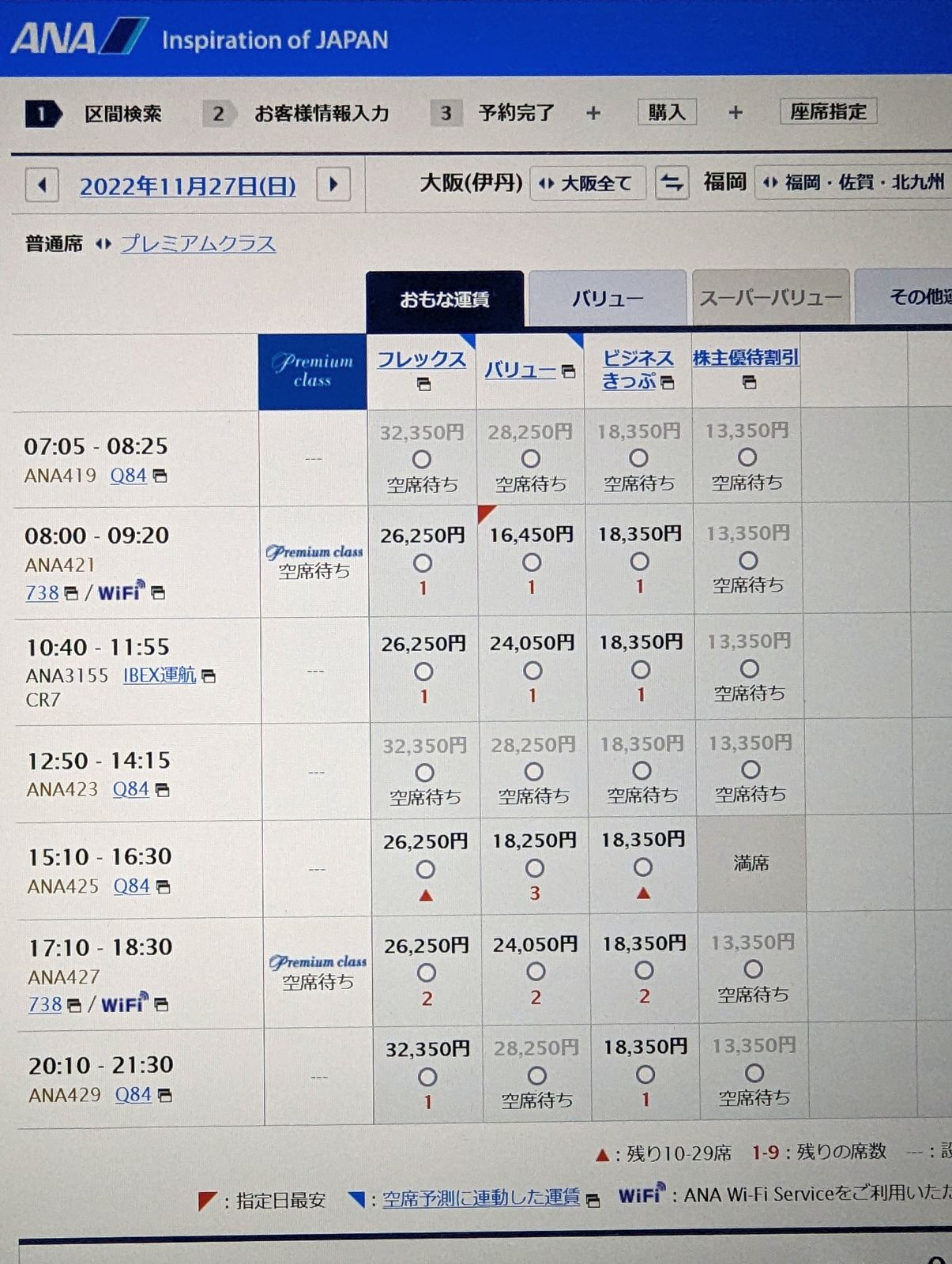This screenshot has height=1264, width=952.
Task: Click the ANA logo
Action: 79,38
